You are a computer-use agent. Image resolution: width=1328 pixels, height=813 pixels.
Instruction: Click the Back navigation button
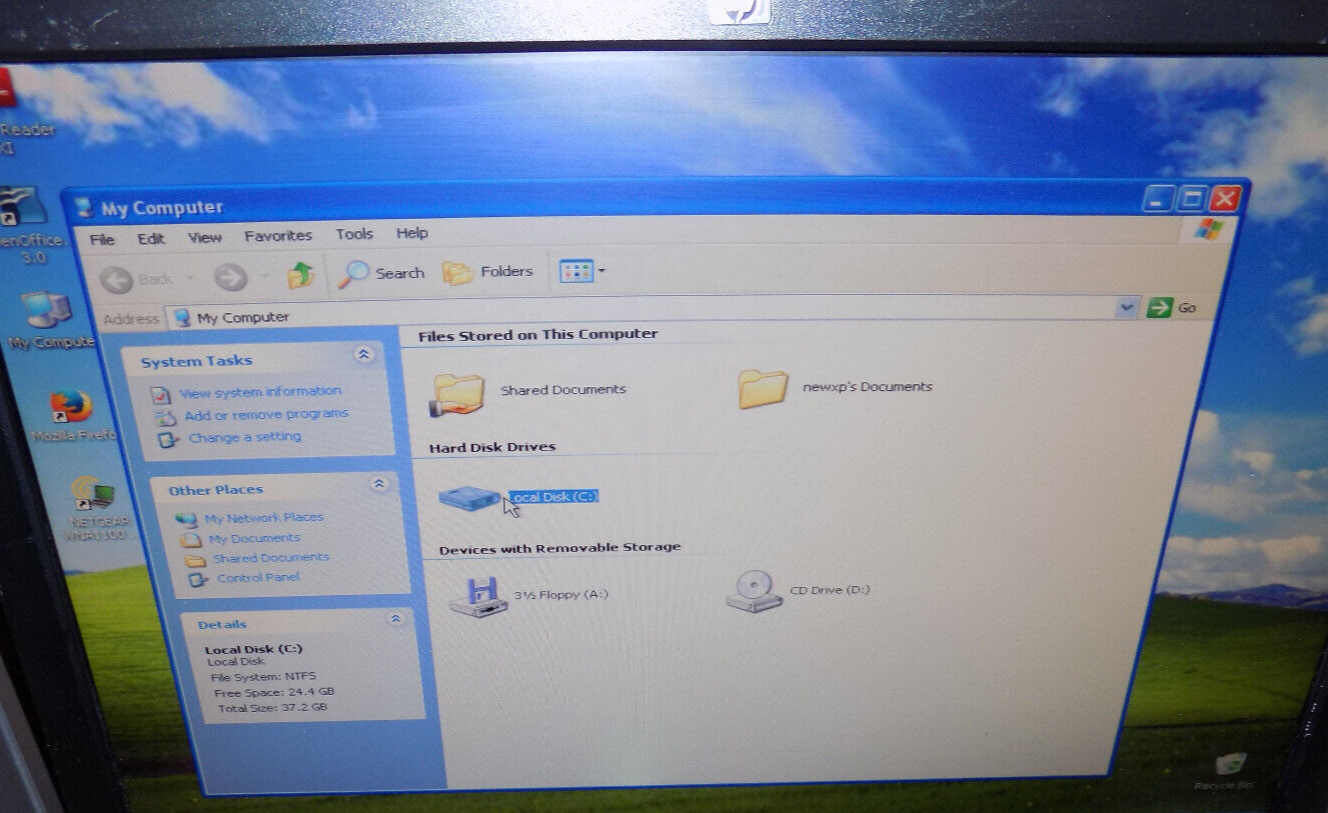pos(138,279)
